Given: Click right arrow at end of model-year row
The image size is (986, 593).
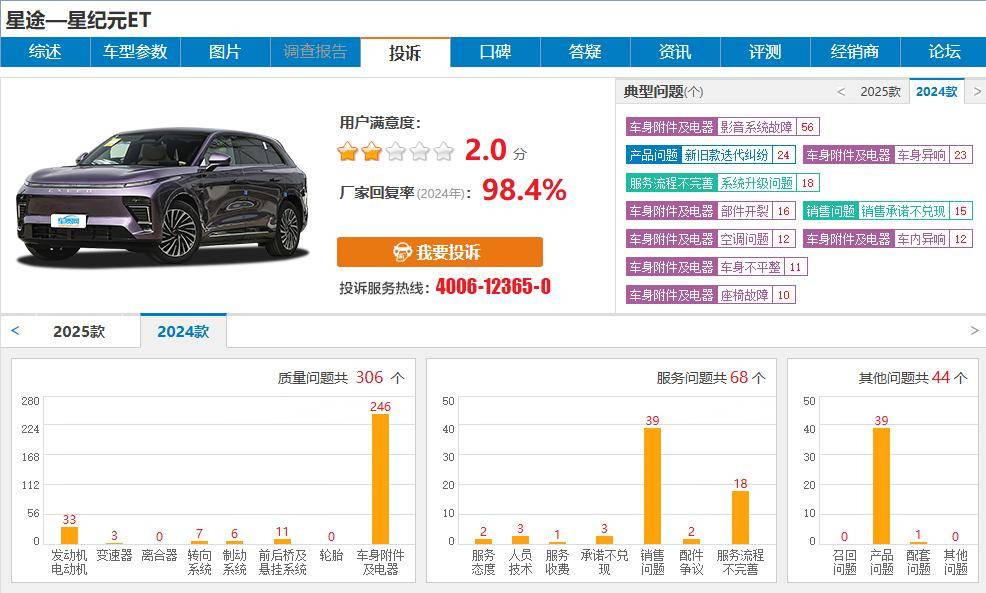Looking at the screenshot, I should [x=975, y=331].
